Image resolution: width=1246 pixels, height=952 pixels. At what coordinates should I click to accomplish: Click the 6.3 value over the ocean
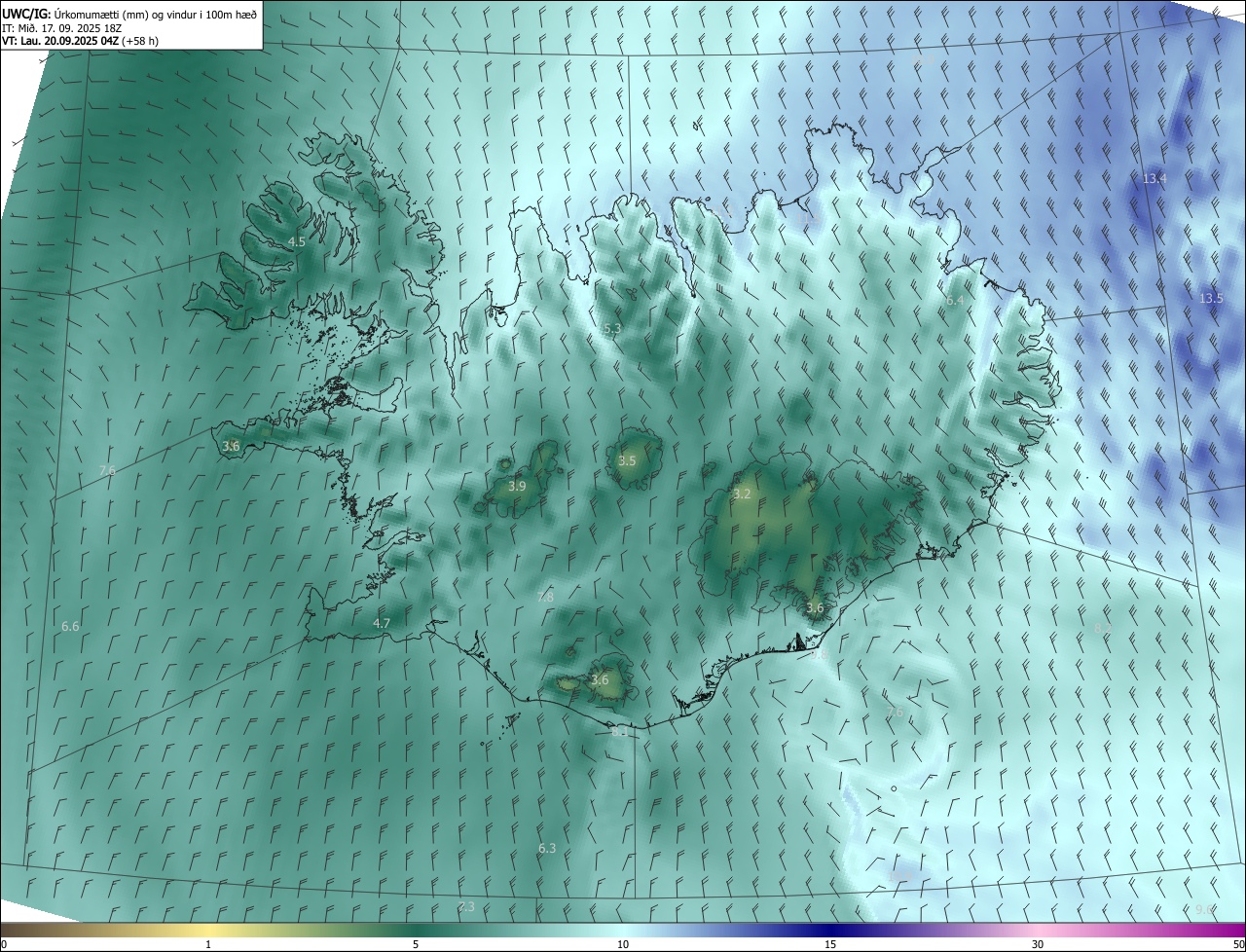tap(547, 849)
